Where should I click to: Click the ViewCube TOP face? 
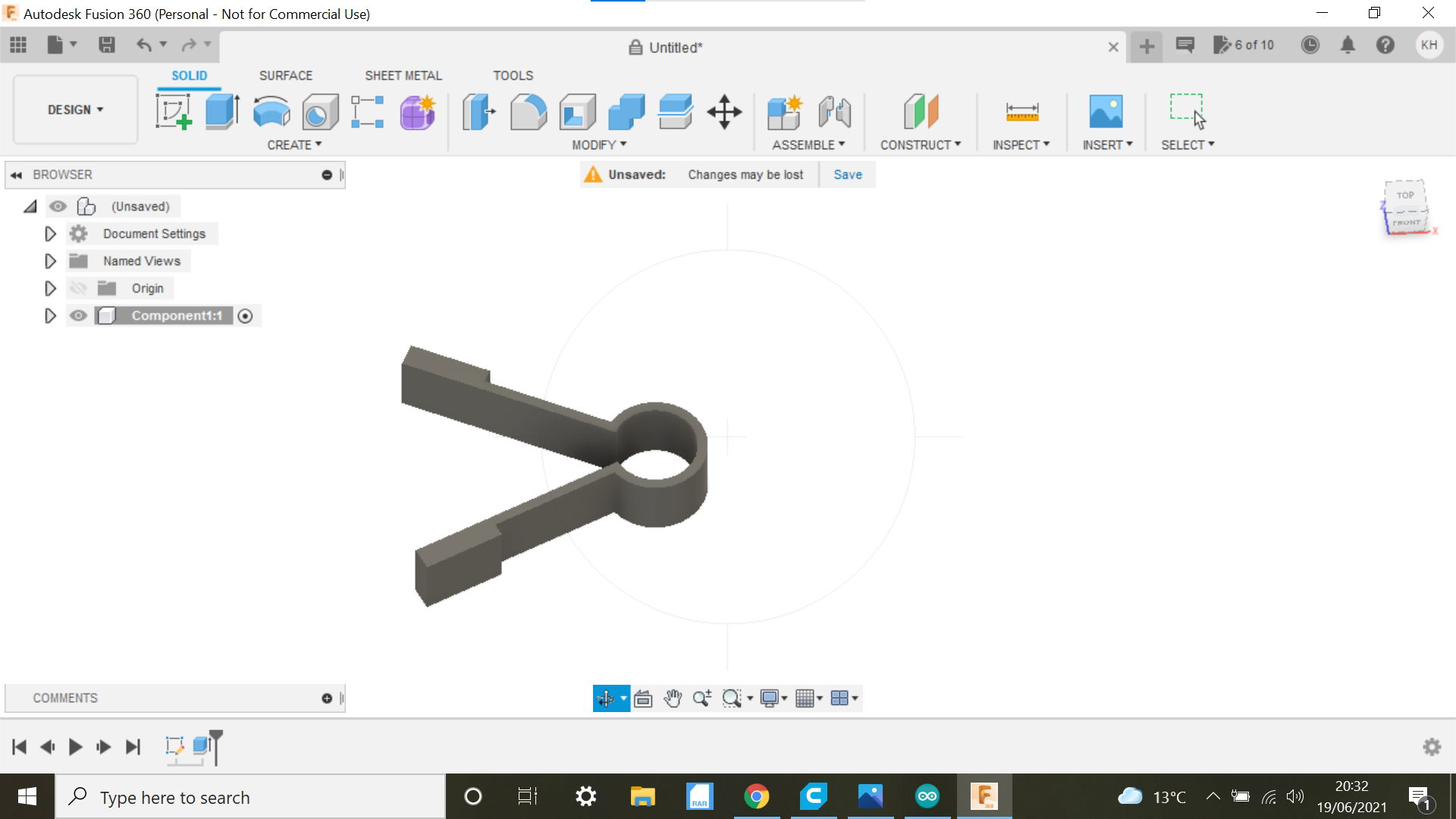tap(1405, 195)
